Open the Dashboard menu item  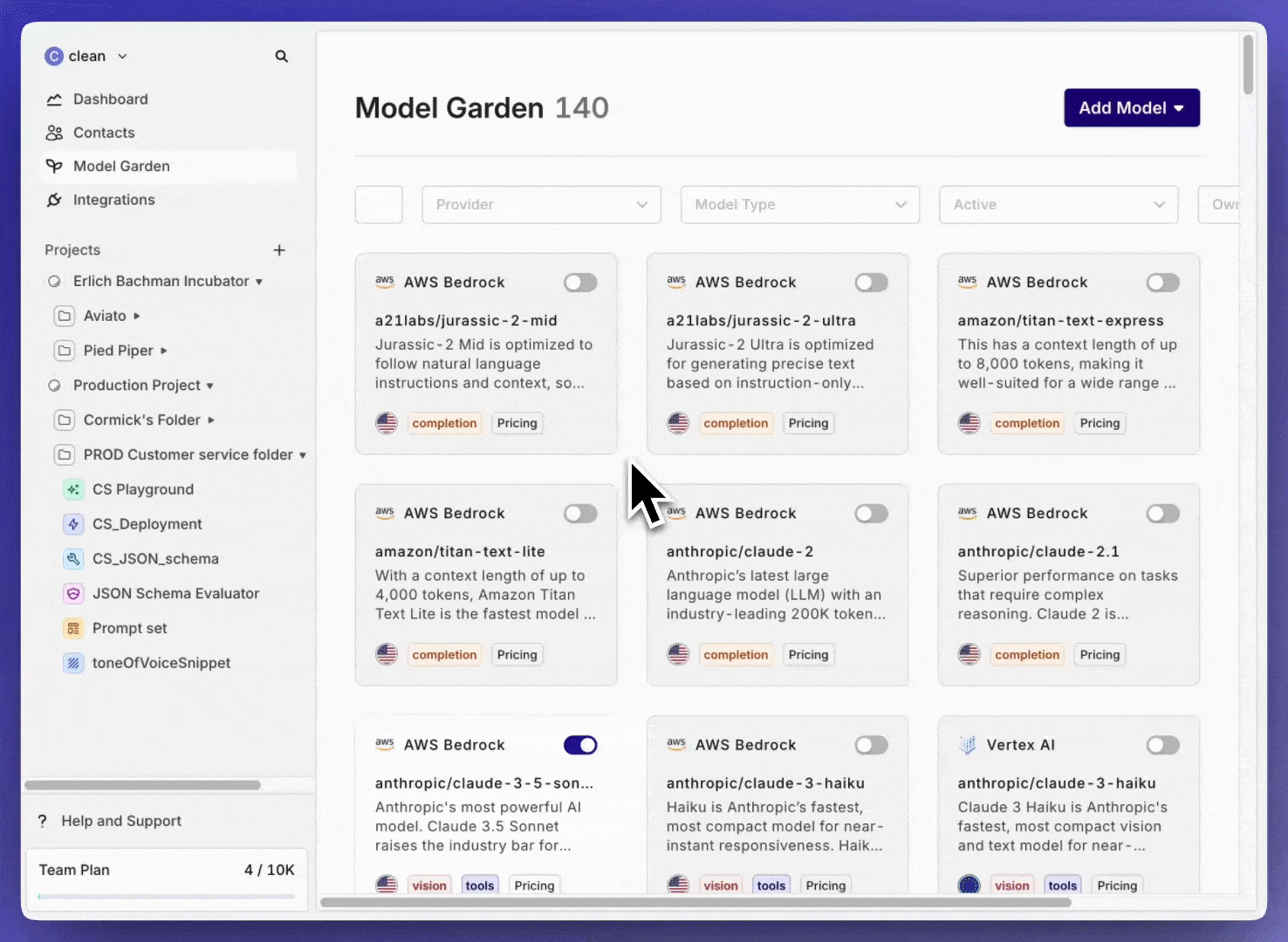(169, 99)
